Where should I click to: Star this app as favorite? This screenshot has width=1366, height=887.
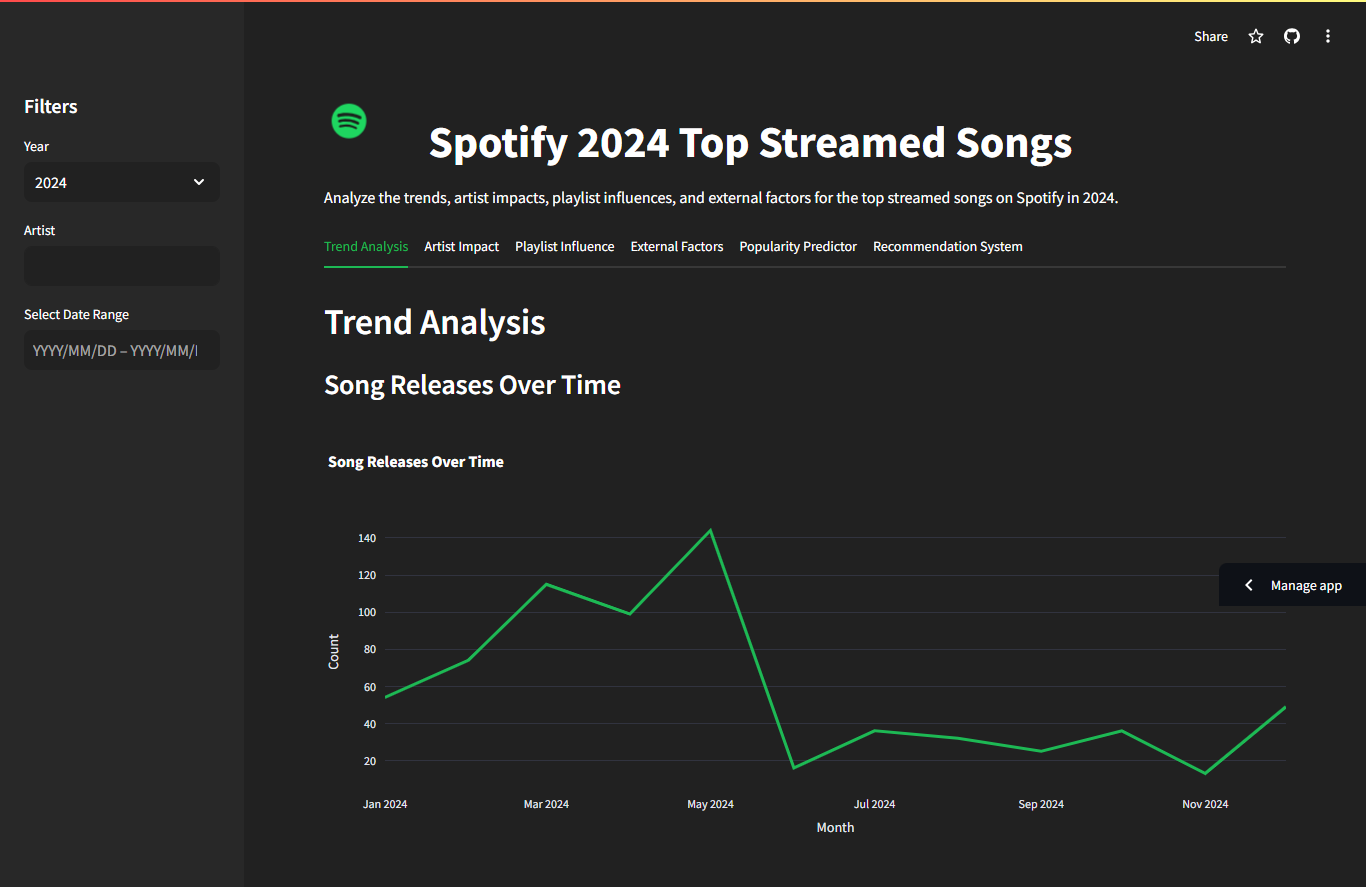(x=1256, y=36)
